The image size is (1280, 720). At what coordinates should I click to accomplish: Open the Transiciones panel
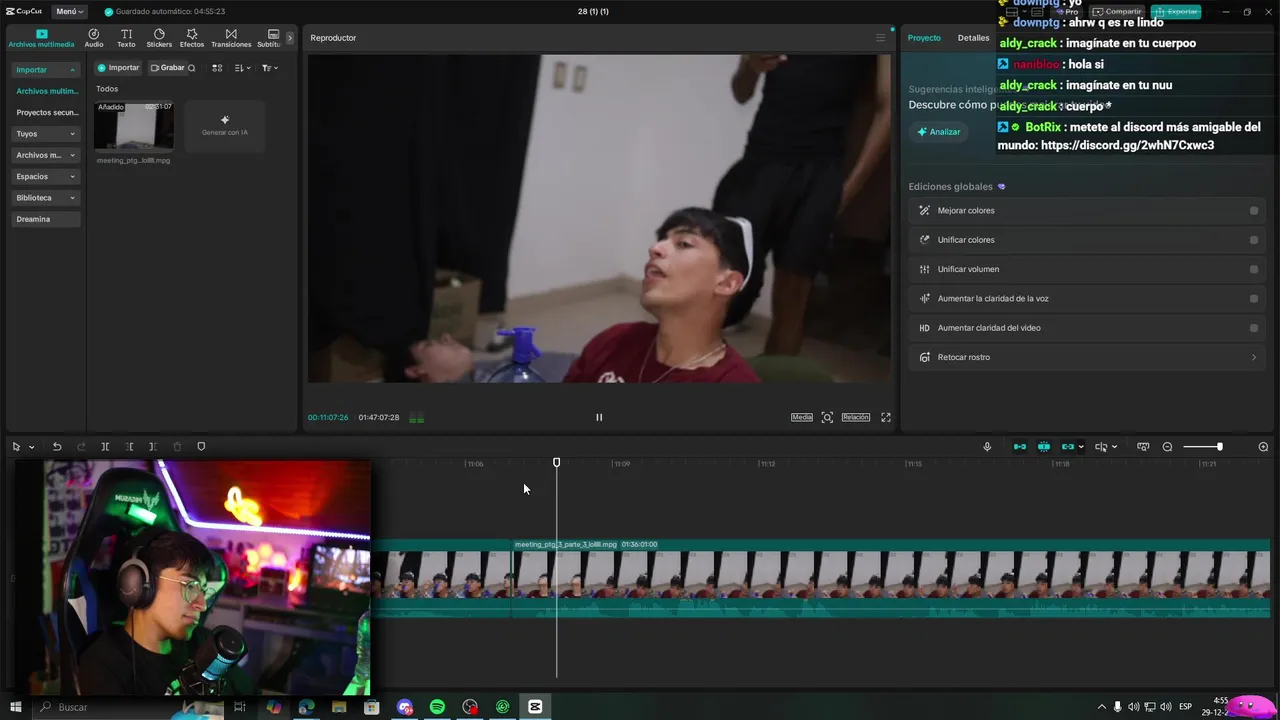pyautogui.click(x=231, y=38)
